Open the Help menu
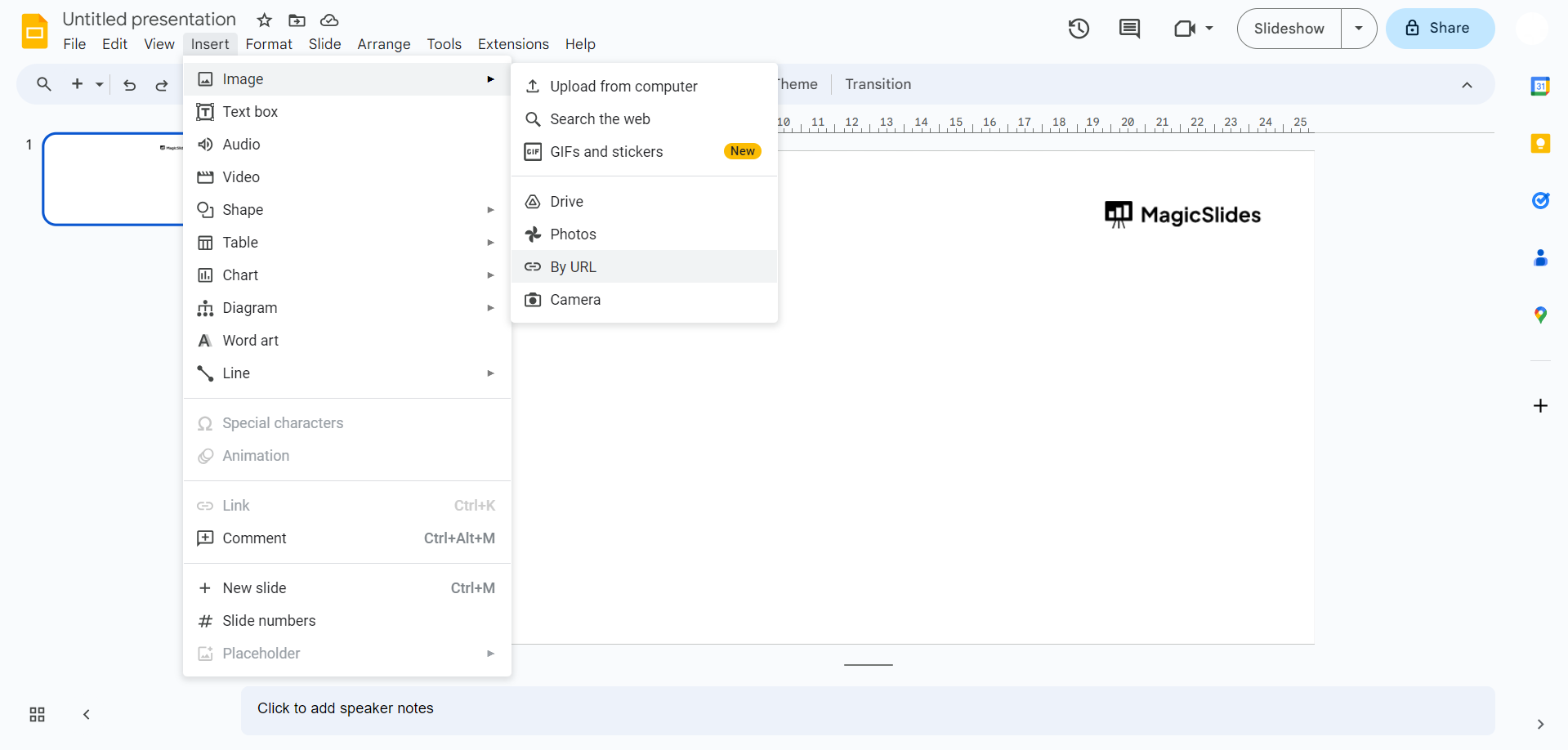The height and width of the screenshot is (750, 1568). coord(580,44)
